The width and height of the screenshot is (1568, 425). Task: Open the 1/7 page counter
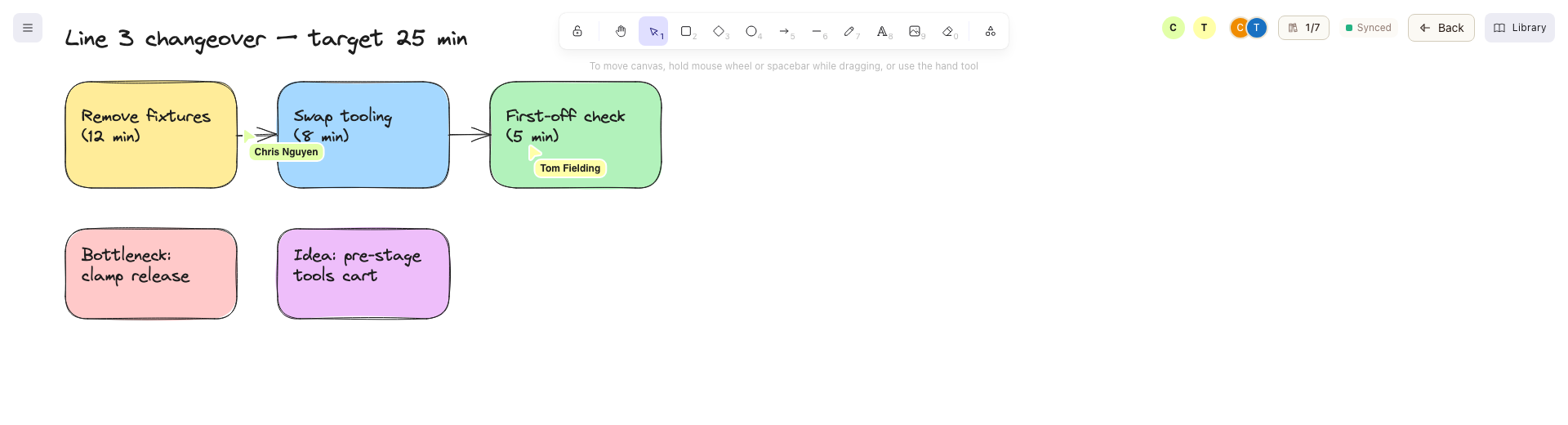pyautogui.click(x=1303, y=28)
